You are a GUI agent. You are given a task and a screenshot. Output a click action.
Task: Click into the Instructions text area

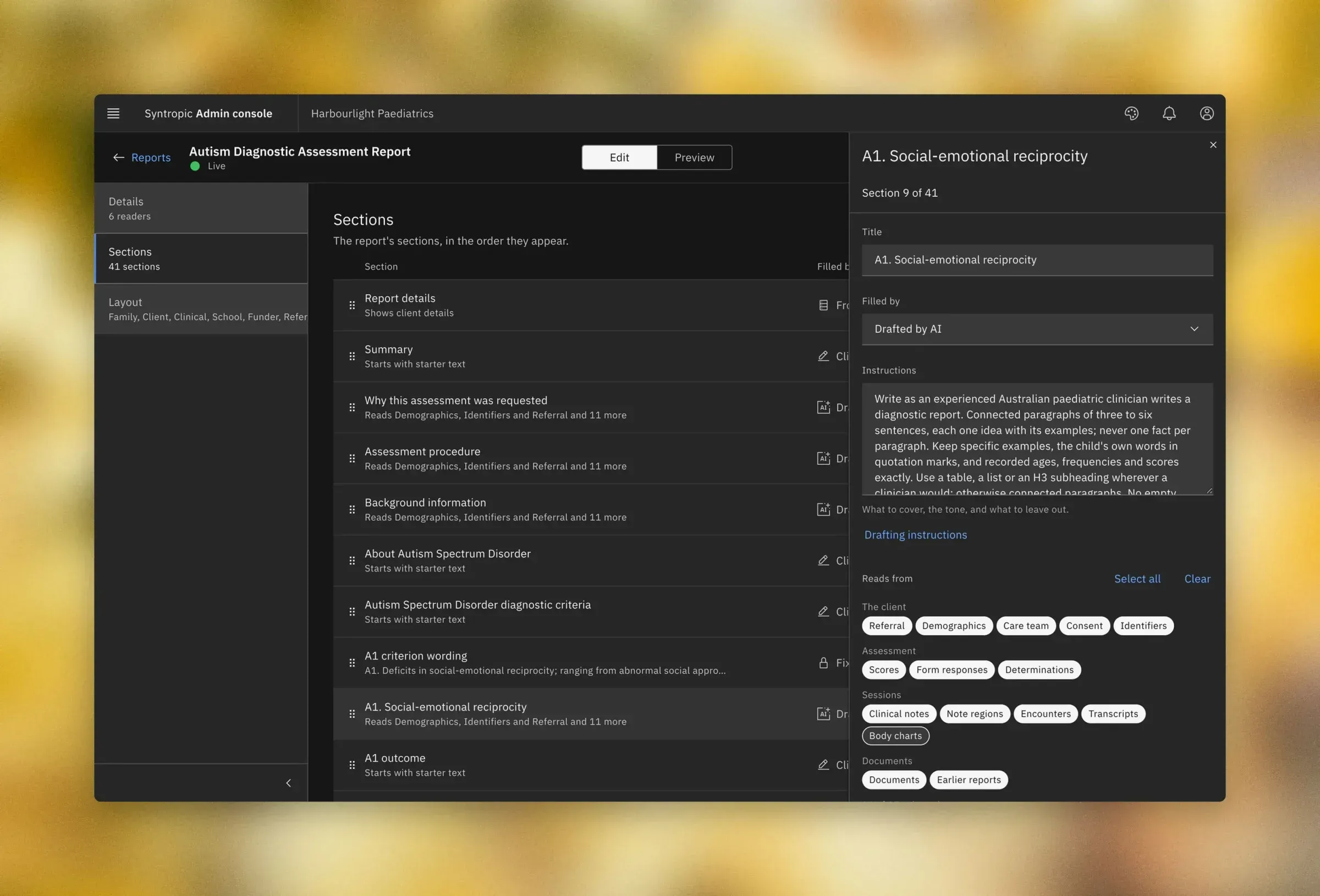click(x=1037, y=438)
